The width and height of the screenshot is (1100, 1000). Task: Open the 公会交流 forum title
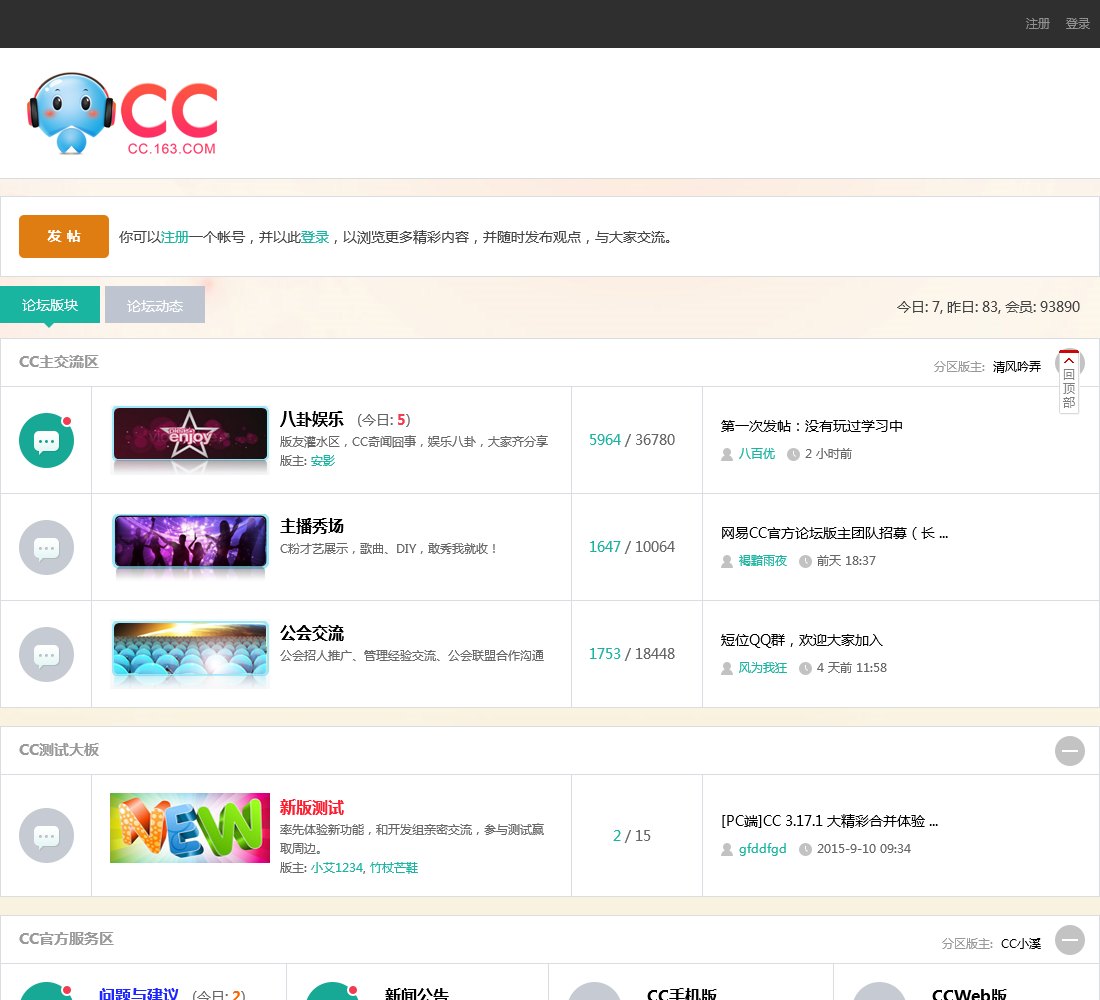(312, 633)
